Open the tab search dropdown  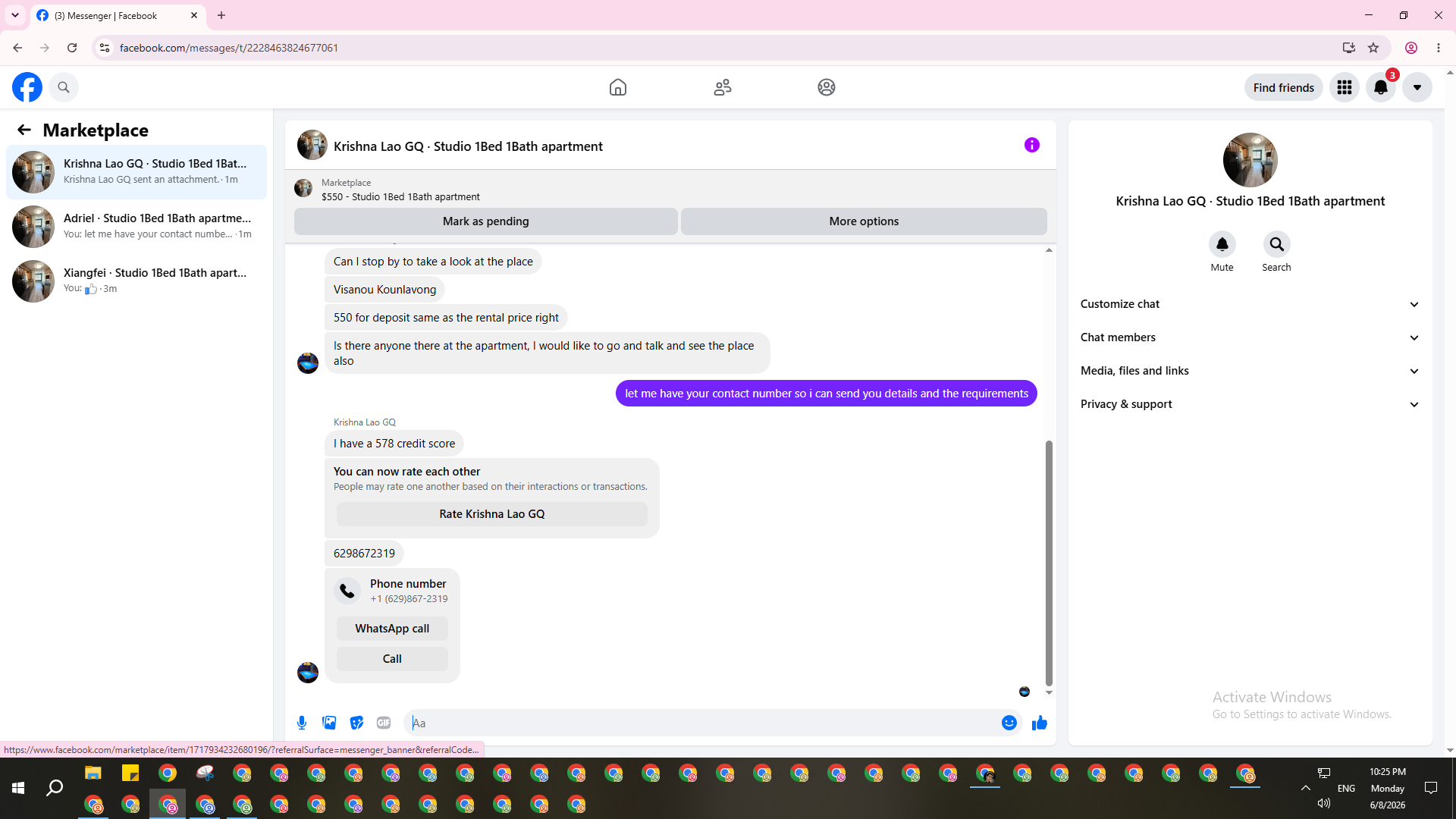pyautogui.click(x=15, y=15)
